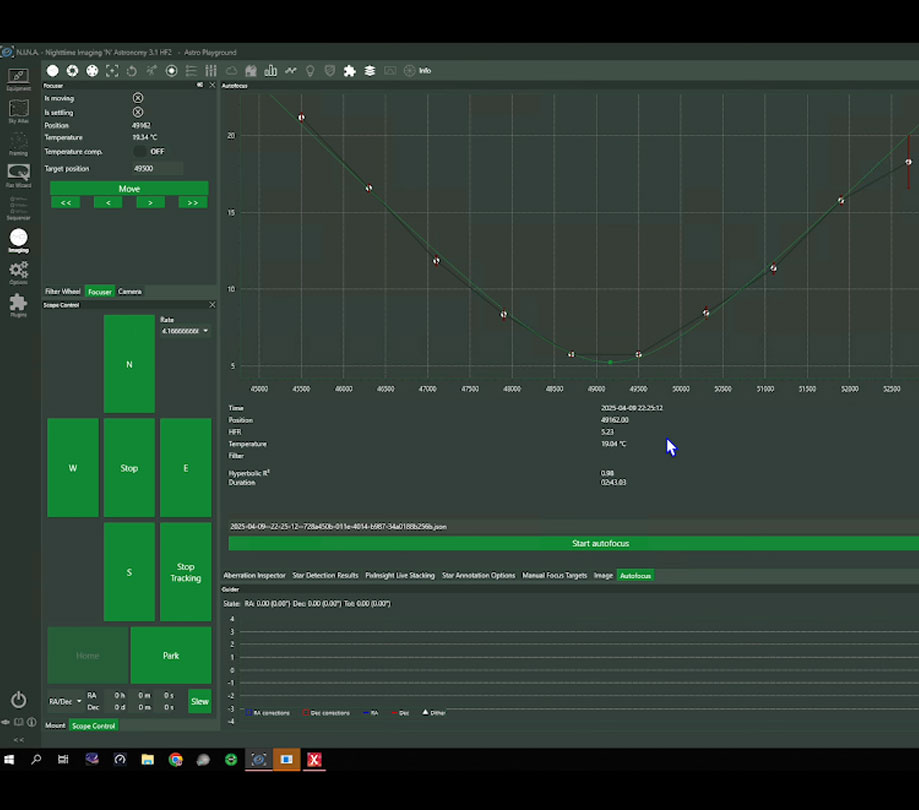Click the Park mount button
This screenshot has width=919, height=810.
(x=171, y=655)
